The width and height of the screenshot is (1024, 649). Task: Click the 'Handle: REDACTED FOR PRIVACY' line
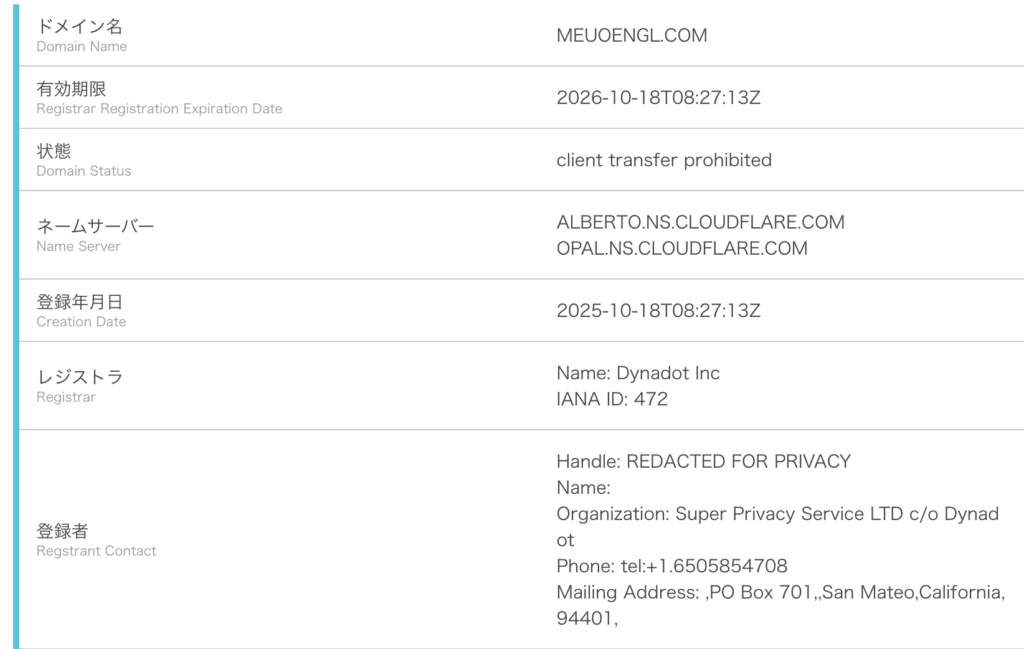coord(703,461)
